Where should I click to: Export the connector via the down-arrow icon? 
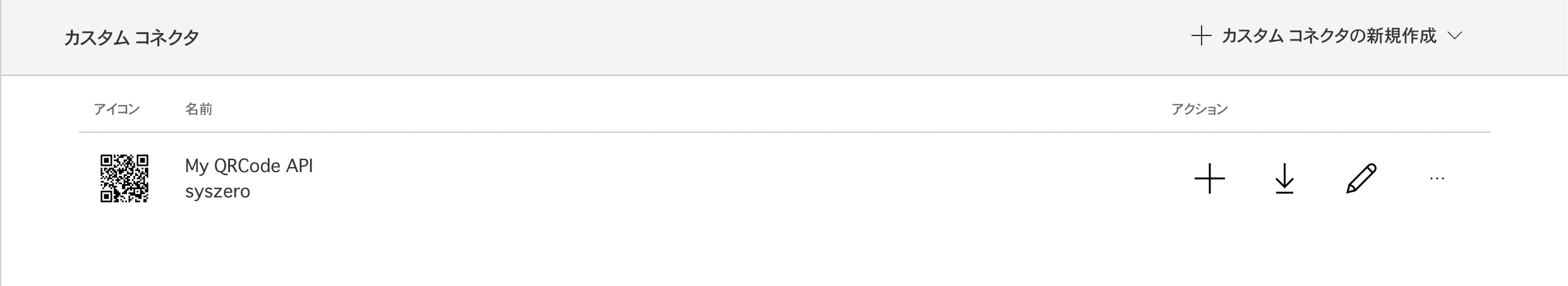[1284, 178]
